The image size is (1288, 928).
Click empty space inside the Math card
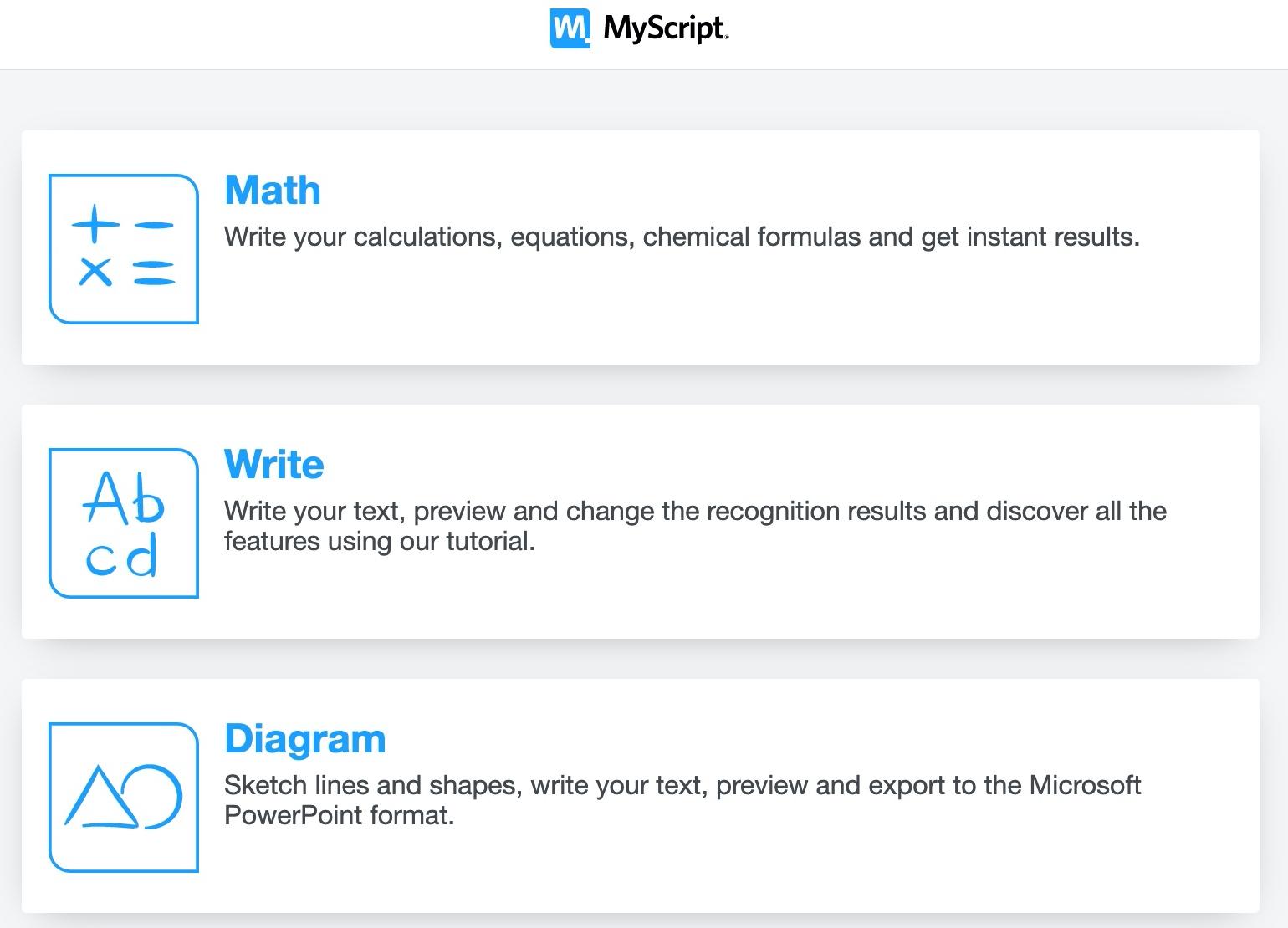click(x=753, y=318)
